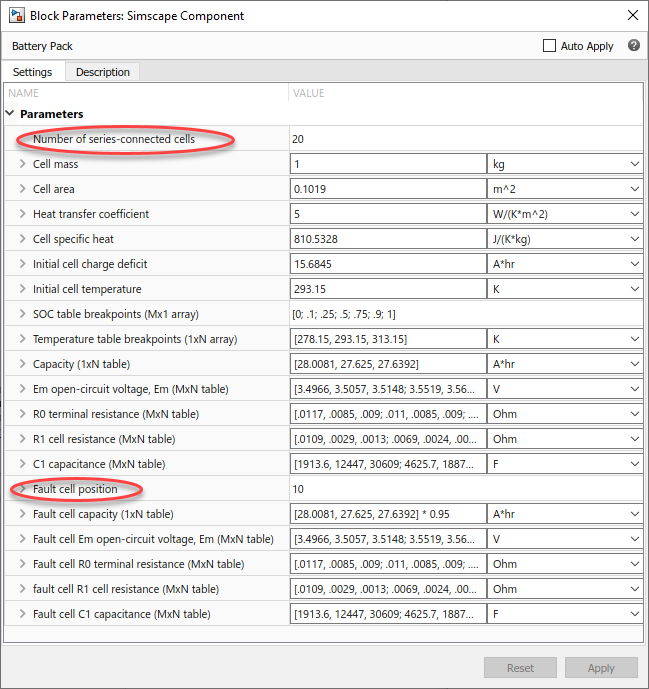Expand the Initial cell charge deficit row

coord(22,264)
